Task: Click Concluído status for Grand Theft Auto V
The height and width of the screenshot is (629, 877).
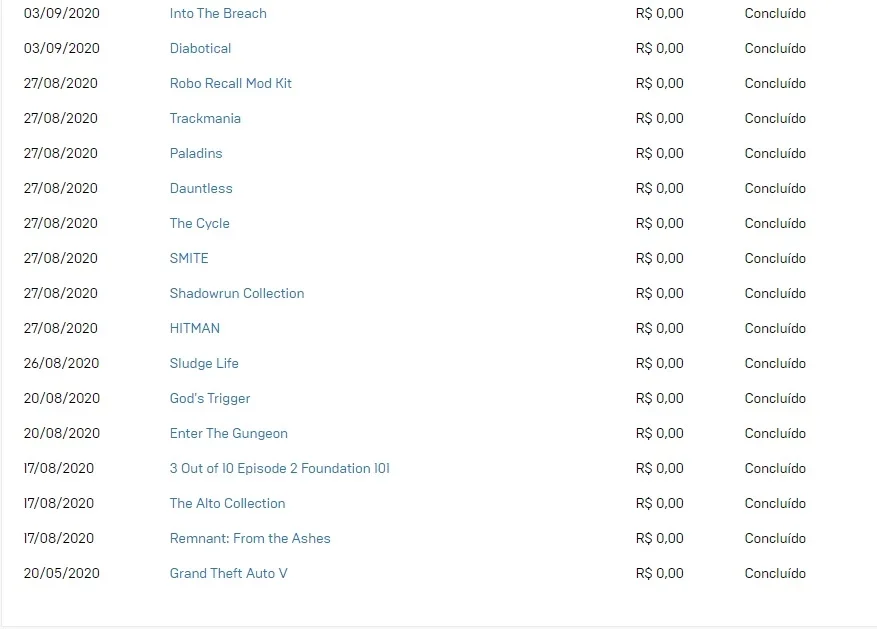Action: click(775, 574)
